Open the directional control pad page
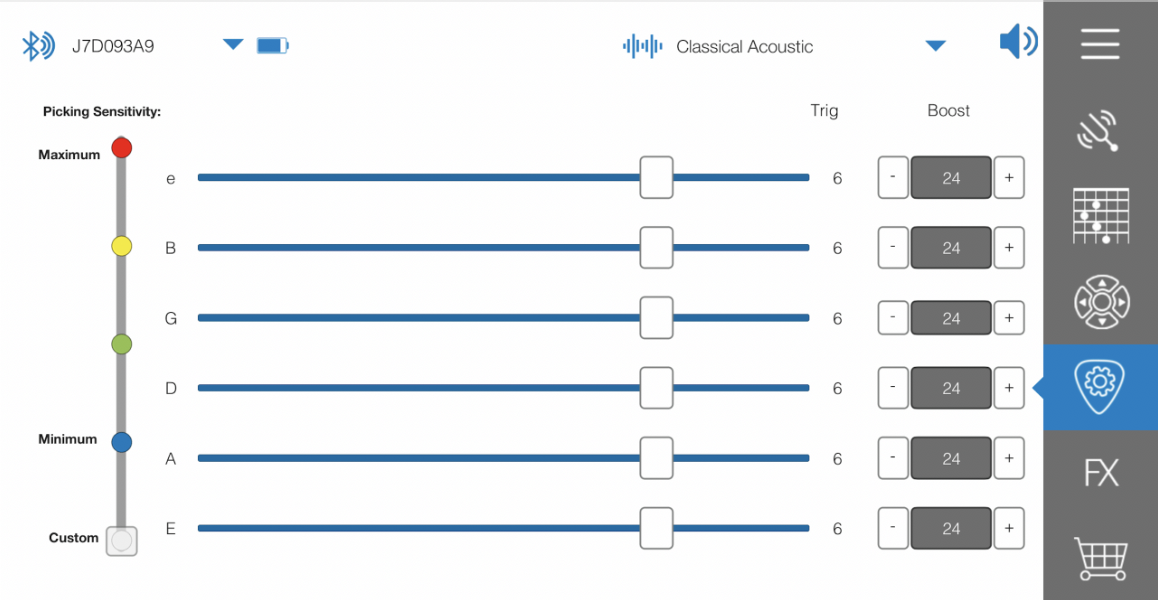 (x=1100, y=301)
